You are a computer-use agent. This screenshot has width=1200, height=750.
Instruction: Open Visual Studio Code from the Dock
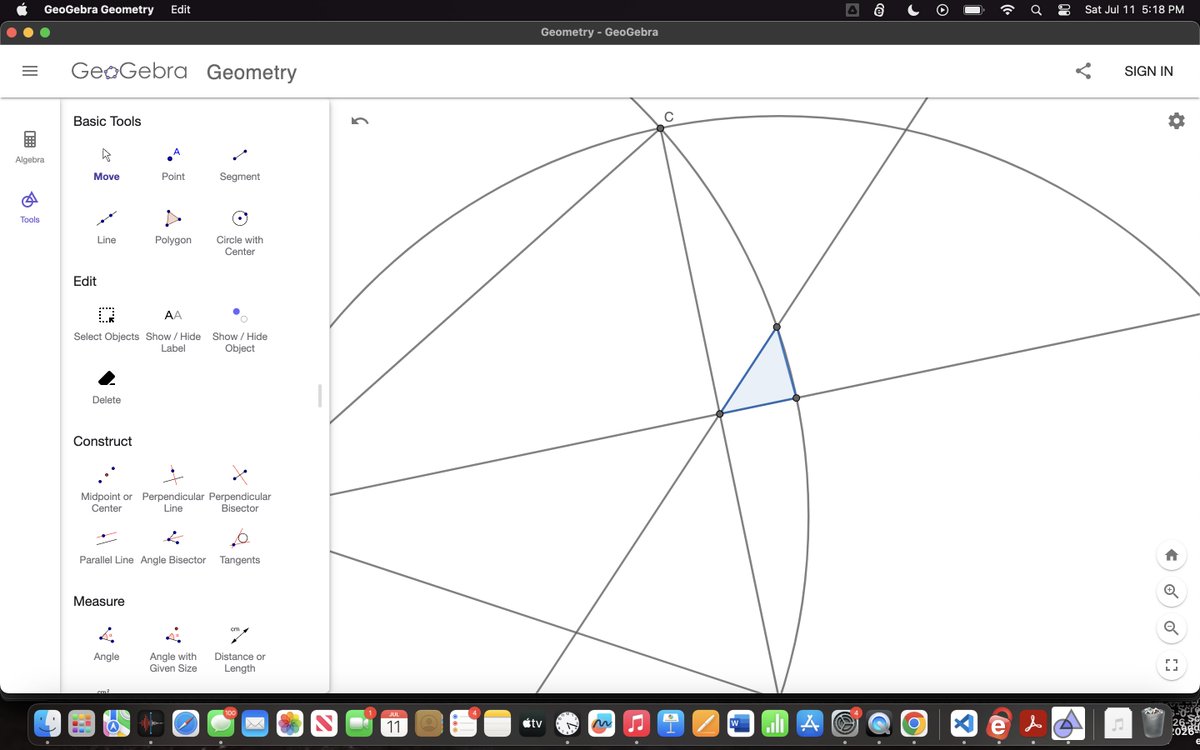click(964, 722)
